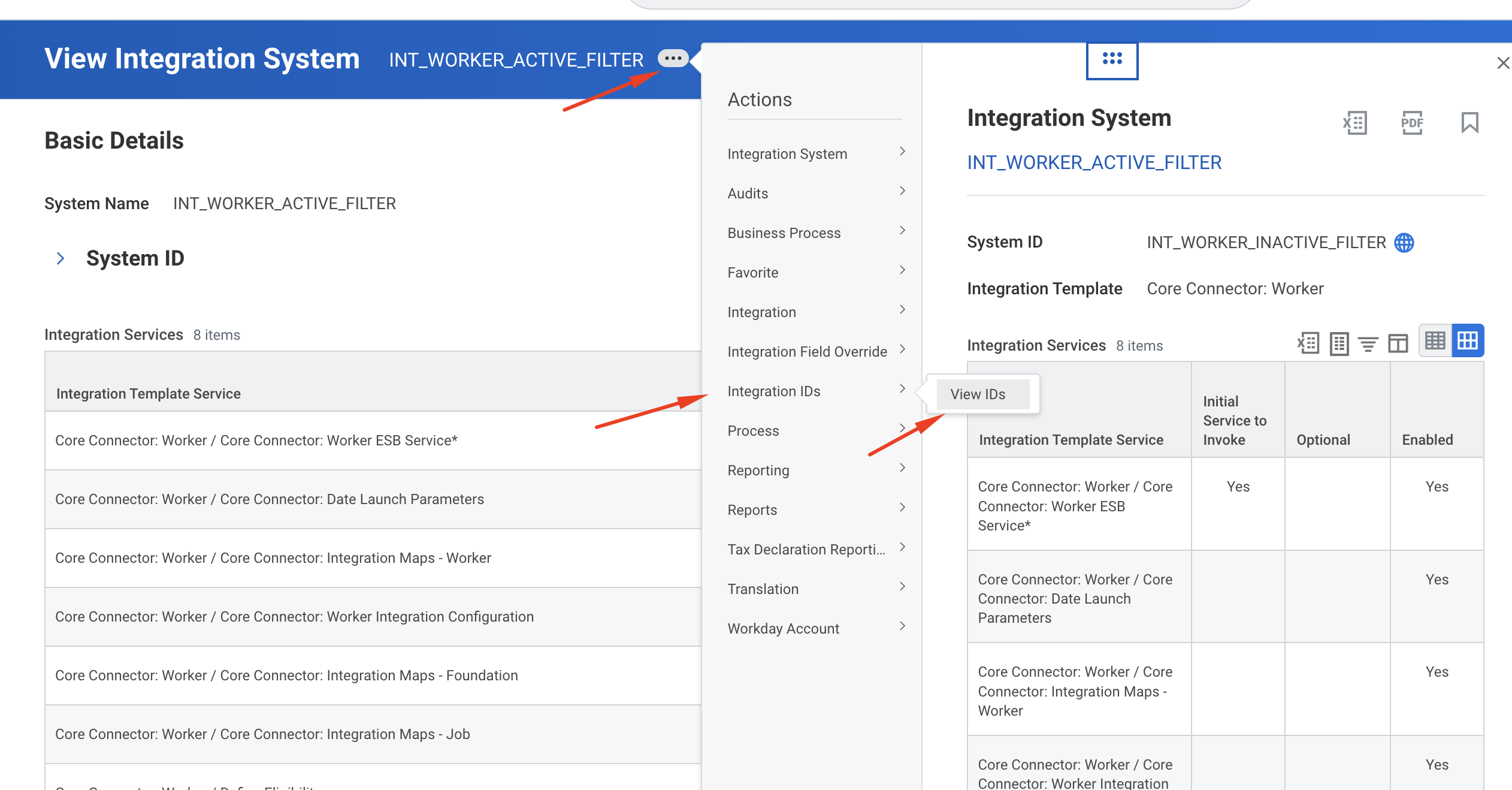Expand the Business Process submenu arrow
The height and width of the screenshot is (790, 1512).
(902, 231)
